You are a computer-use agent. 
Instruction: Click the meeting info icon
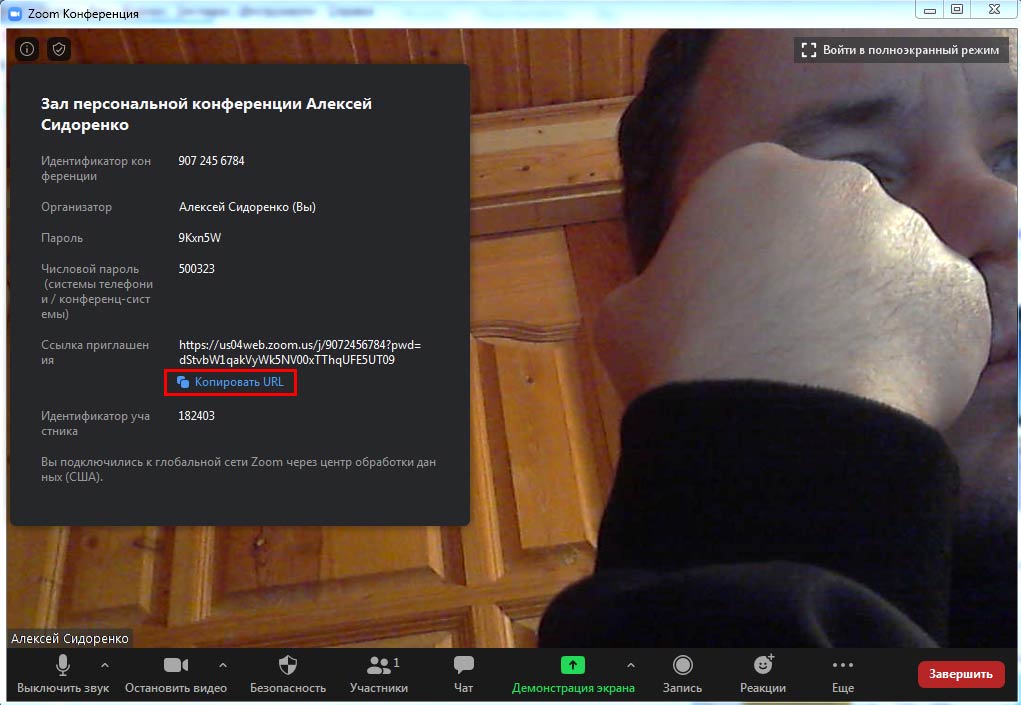[x=27, y=49]
